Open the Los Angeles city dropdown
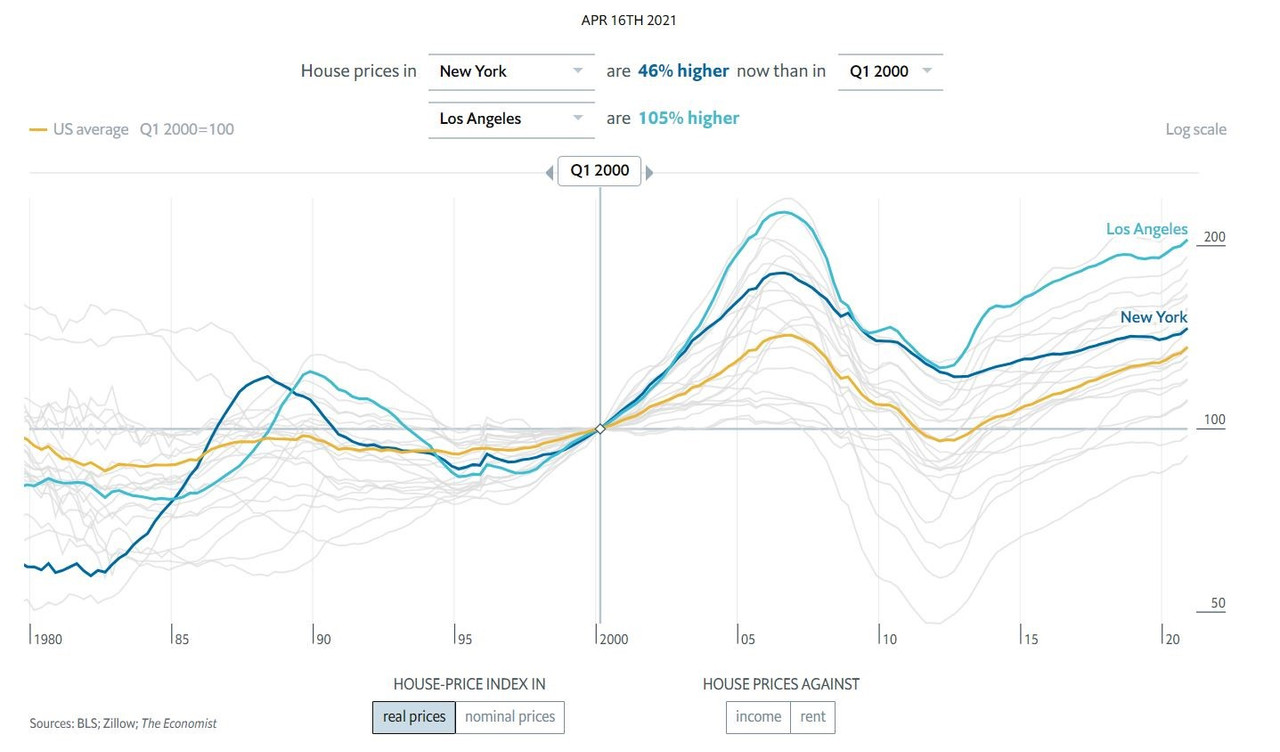 click(x=511, y=119)
